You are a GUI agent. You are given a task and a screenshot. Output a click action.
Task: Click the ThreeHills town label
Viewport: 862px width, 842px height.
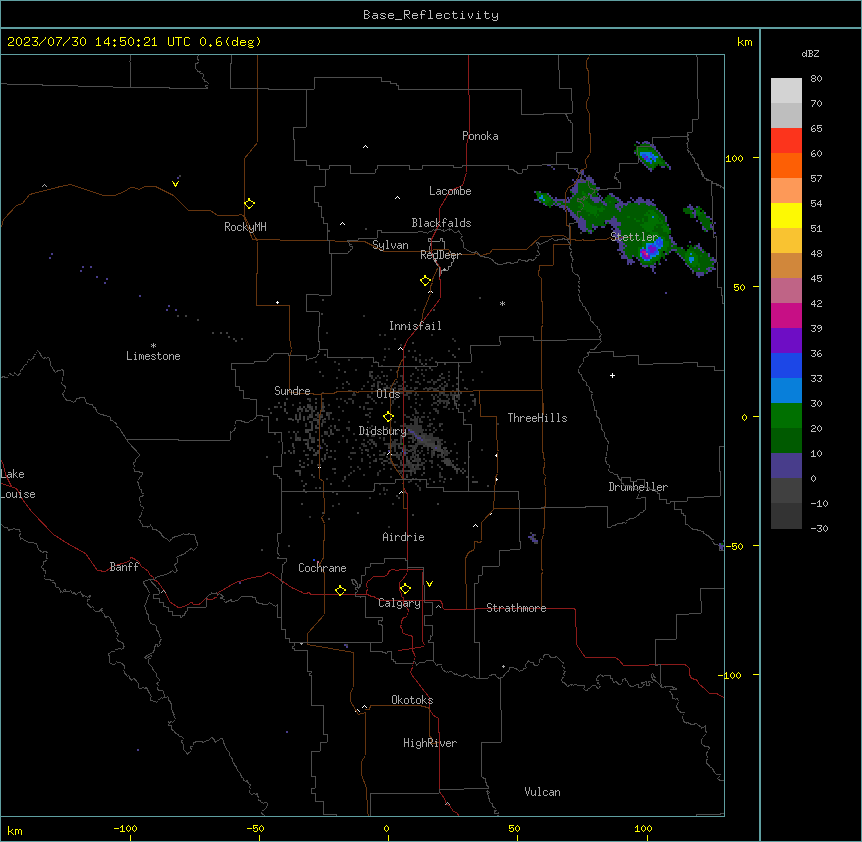tap(537, 418)
